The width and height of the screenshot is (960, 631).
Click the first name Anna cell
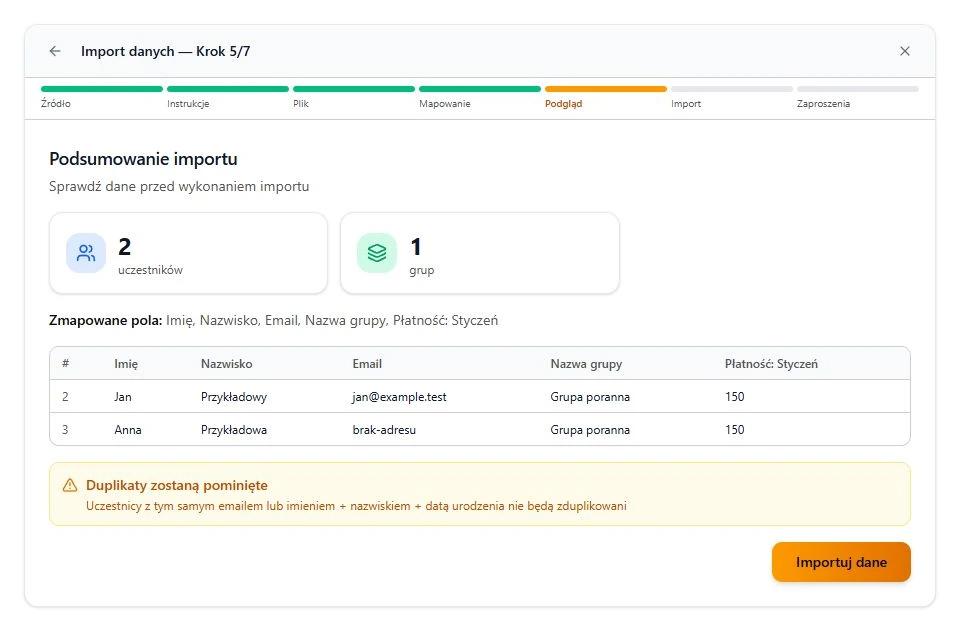(127, 430)
